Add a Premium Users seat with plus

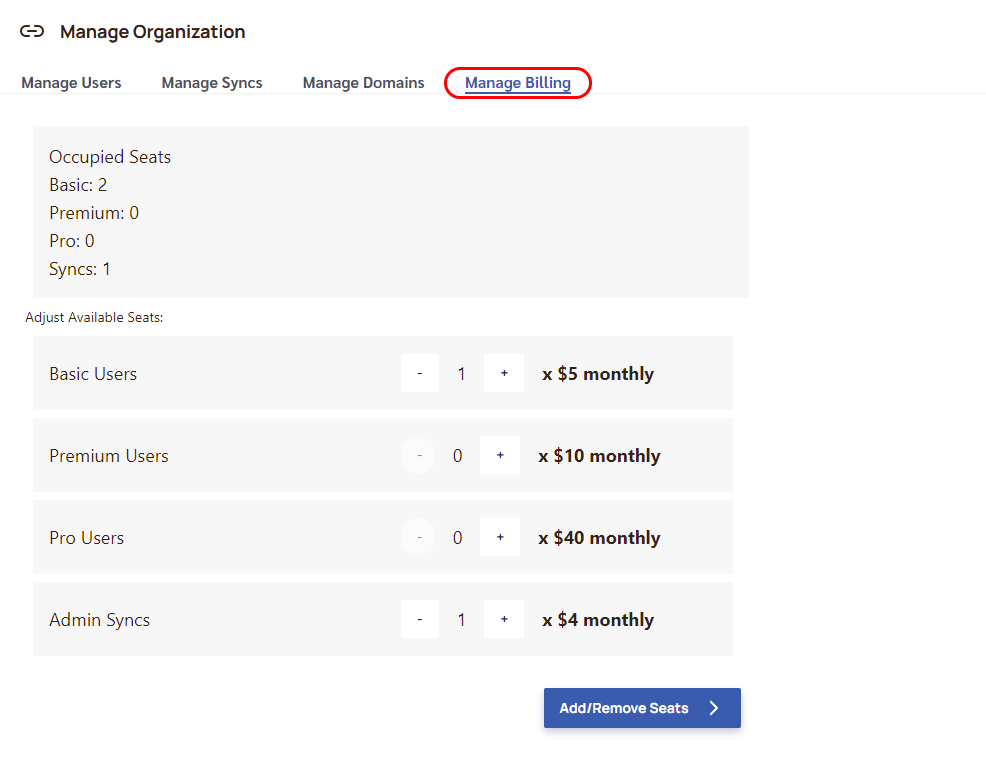(500, 455)
